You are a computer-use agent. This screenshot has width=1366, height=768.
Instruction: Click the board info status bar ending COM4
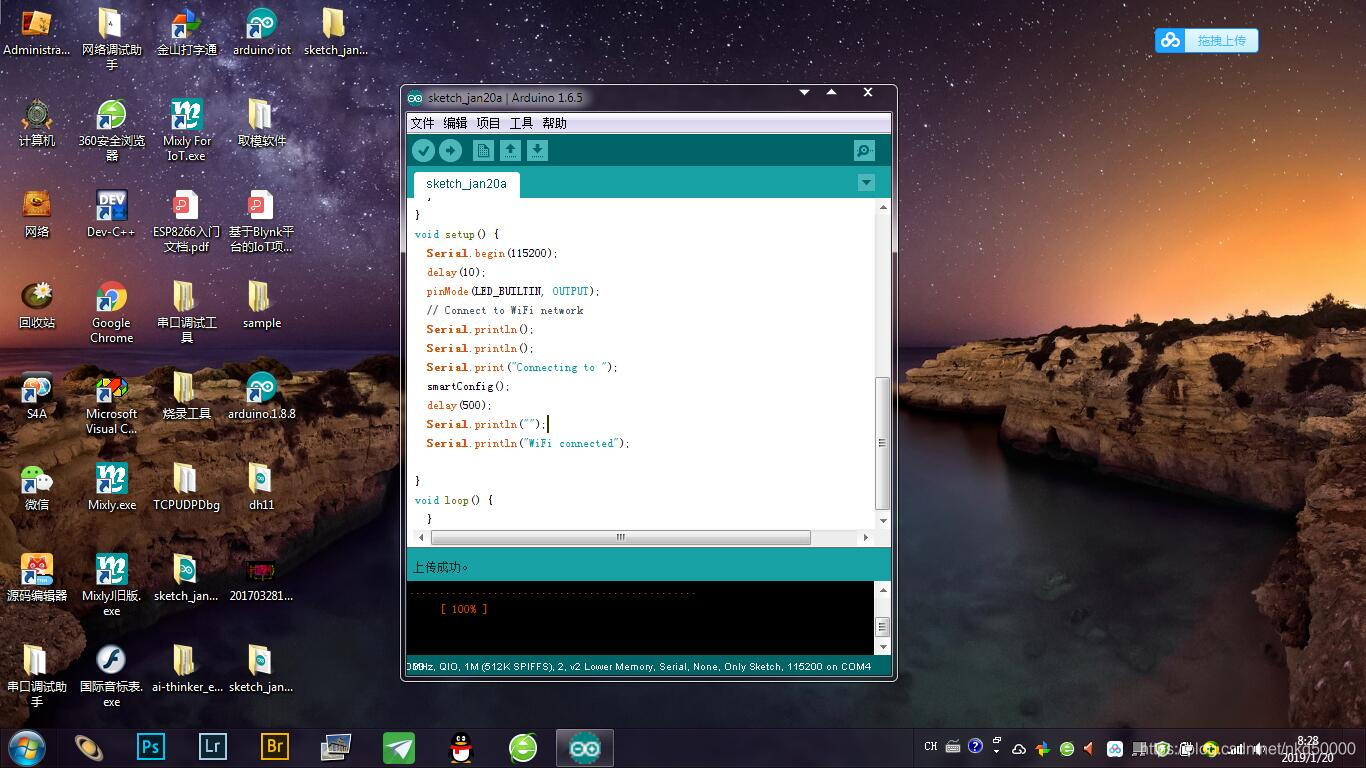pyautogui.click(x=640, y=666)
